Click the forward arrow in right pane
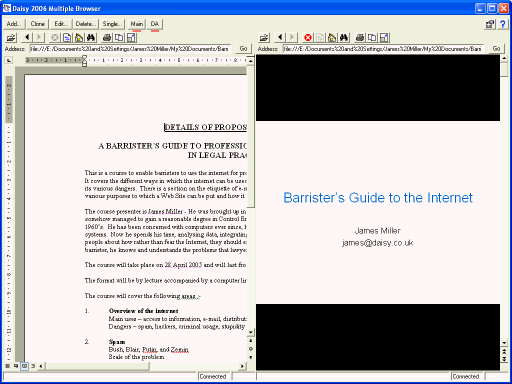The height and width of the screenshot is (384, 512). (292, 37)
